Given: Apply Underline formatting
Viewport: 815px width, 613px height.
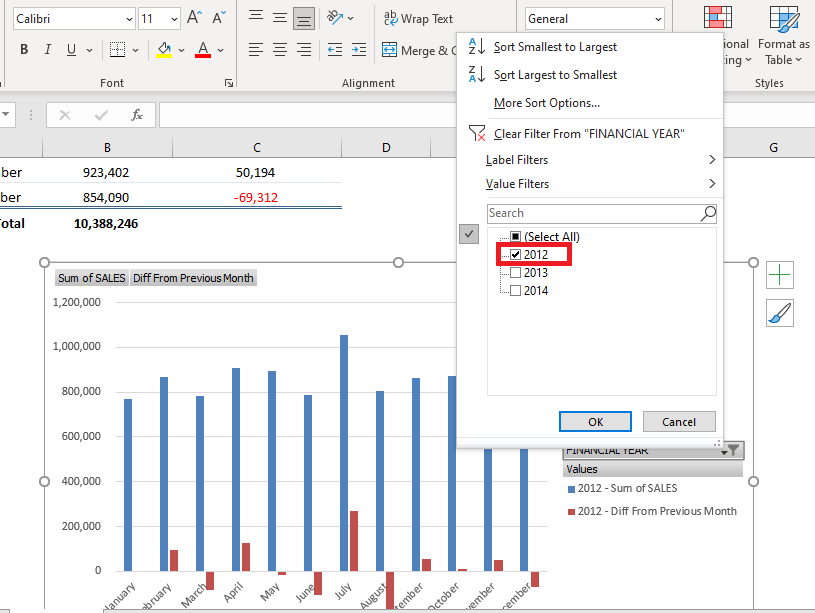Looking at the screenshot, I should (71, 49).
